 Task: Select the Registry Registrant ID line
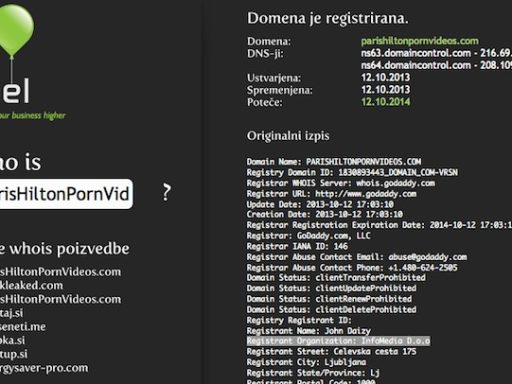(299, 320)
